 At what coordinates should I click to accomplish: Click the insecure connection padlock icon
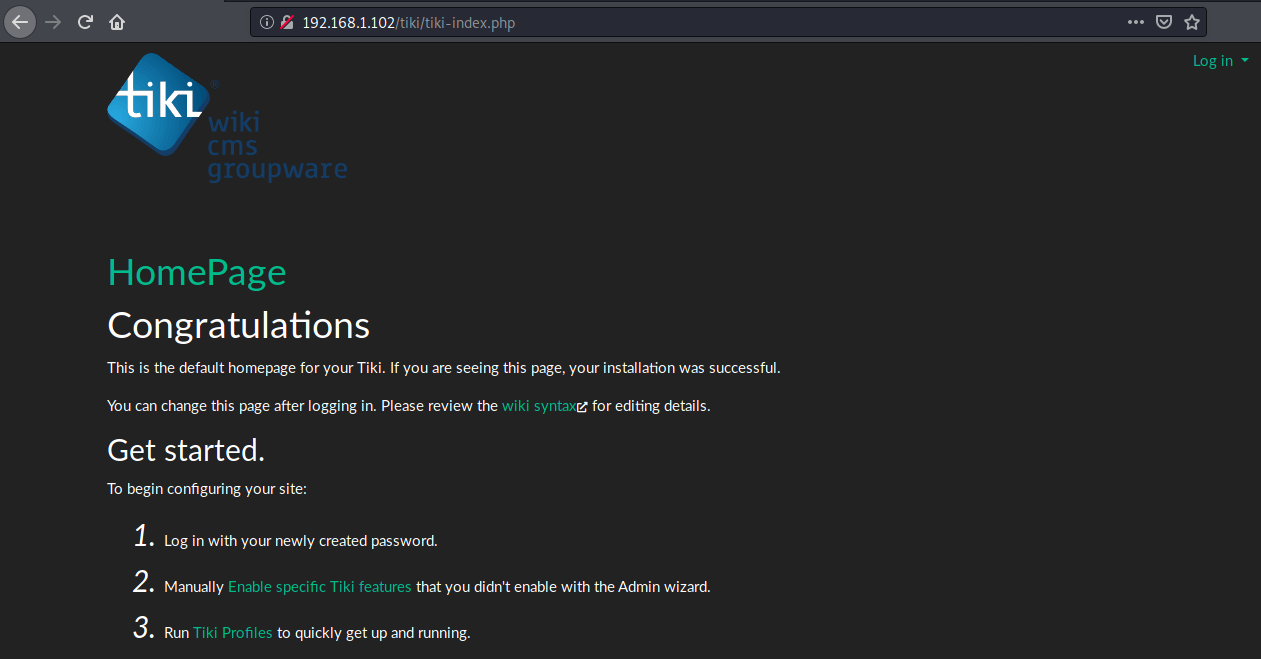tap(286, 22)
